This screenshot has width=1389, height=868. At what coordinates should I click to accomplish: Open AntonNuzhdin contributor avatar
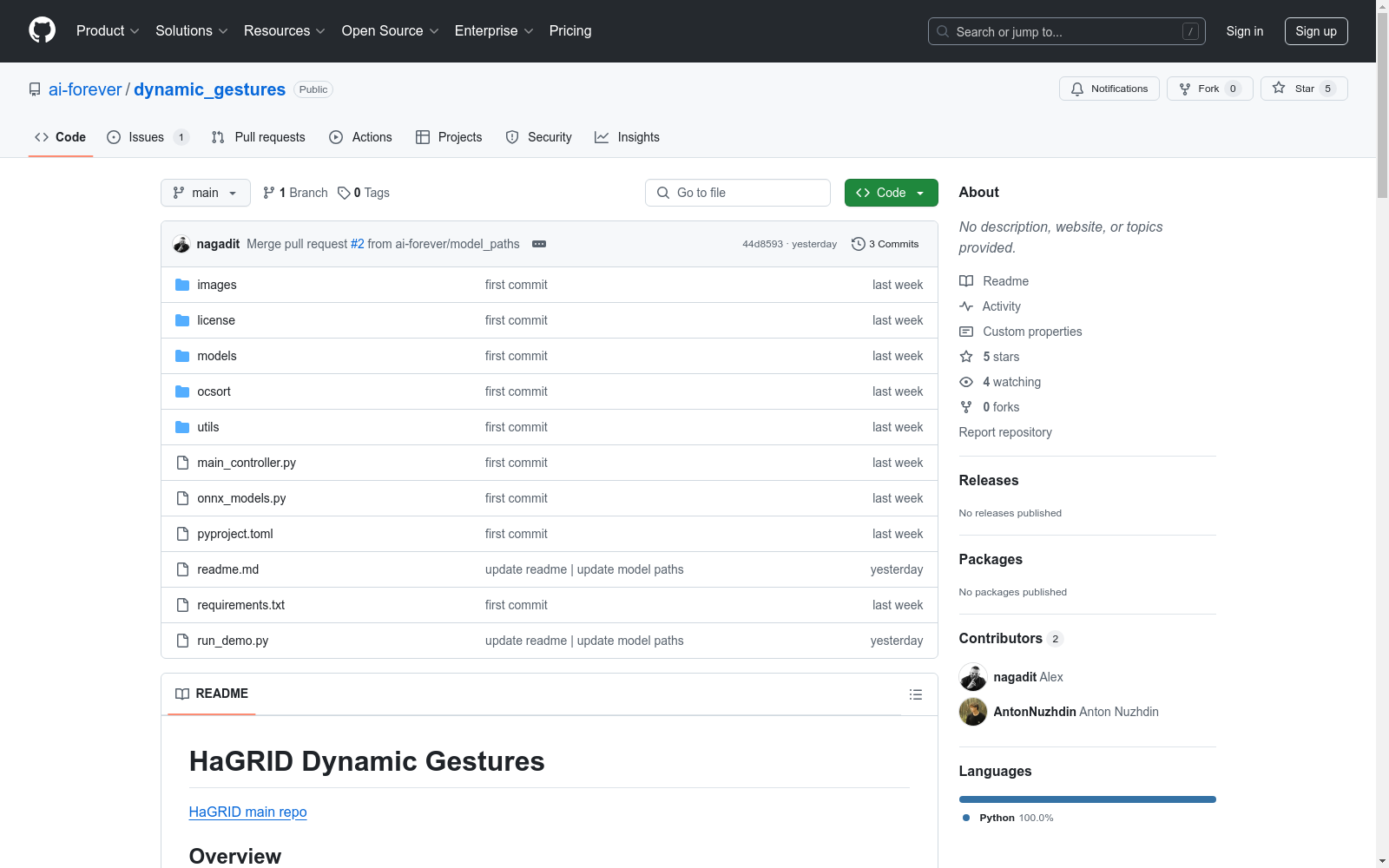973,712
